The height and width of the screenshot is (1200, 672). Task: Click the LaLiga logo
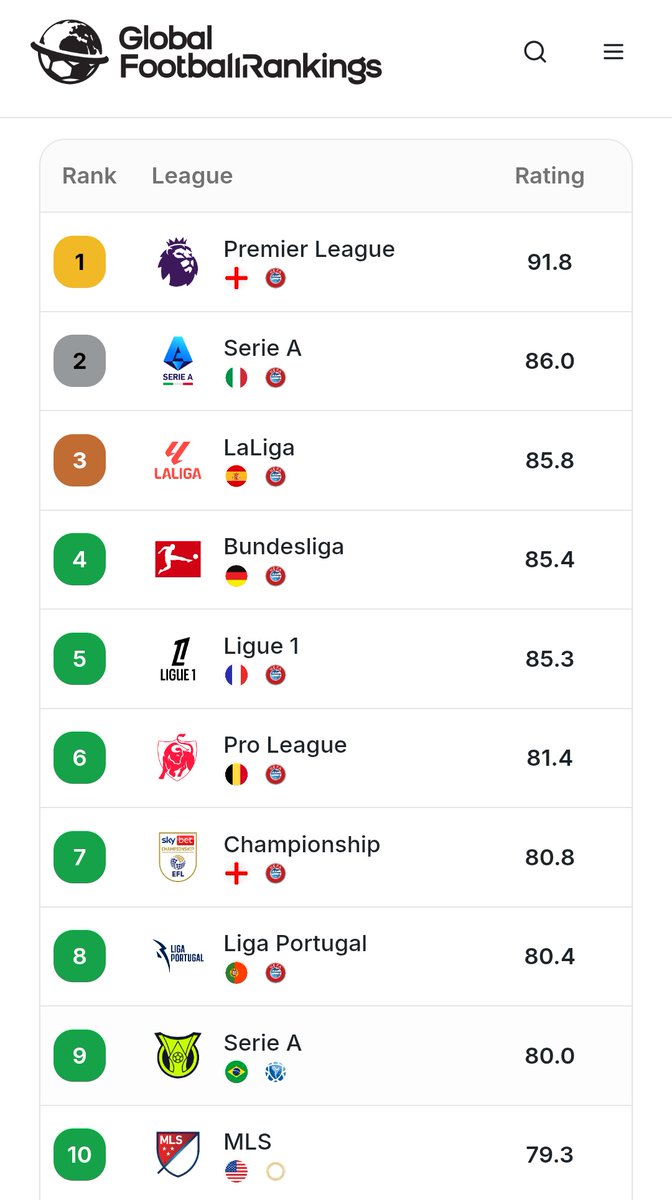click(x=178, y=460)
